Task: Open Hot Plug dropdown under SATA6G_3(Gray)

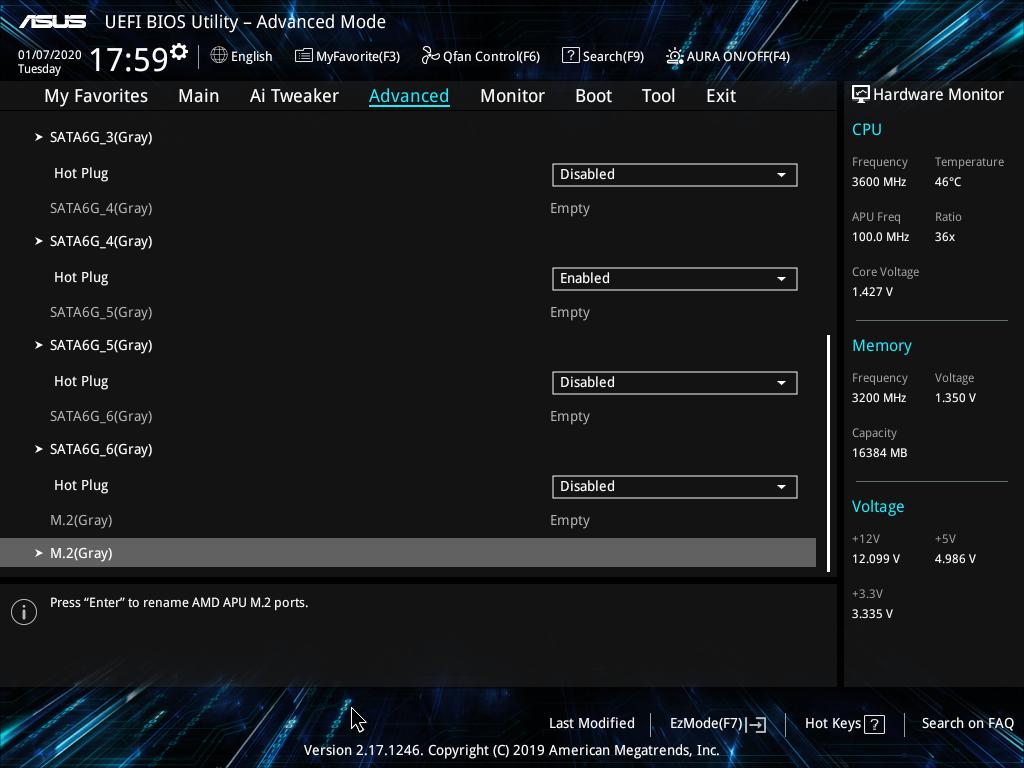Action: 675,174
